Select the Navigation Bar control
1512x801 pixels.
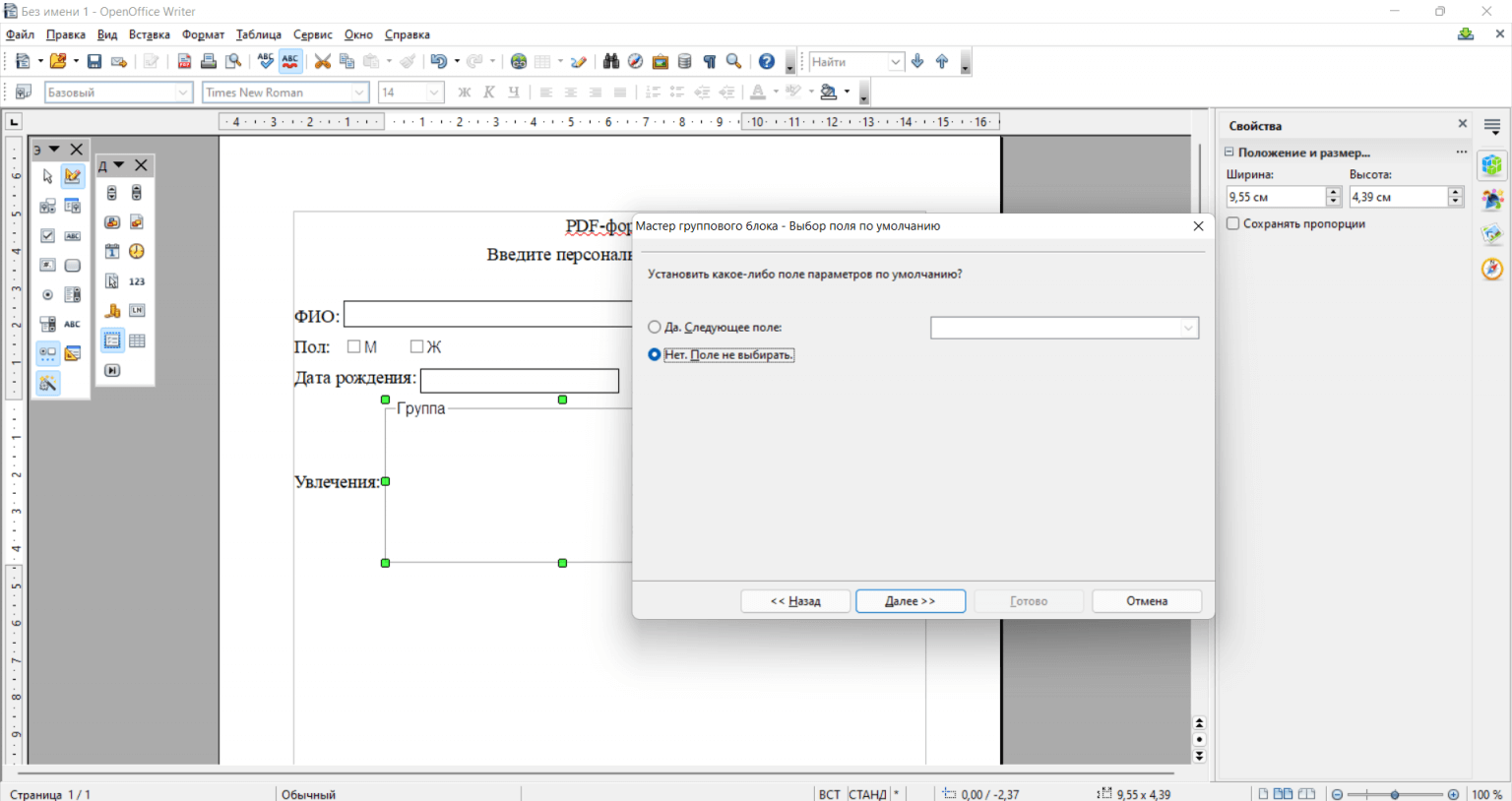112,370
